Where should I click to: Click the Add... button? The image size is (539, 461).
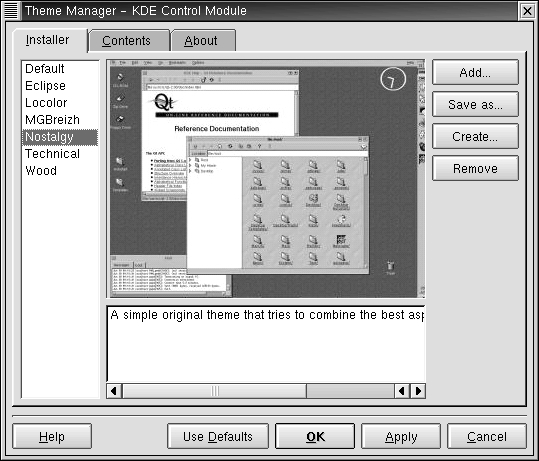coord(475,72)
